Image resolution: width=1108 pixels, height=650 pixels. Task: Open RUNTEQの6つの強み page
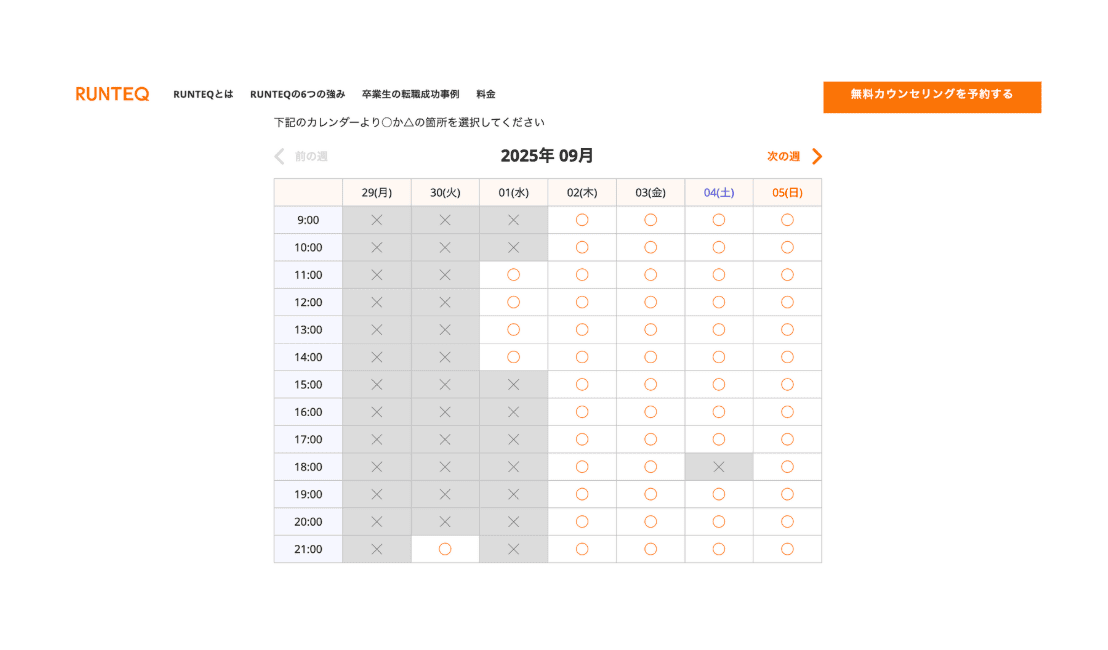[x=297, y=94]
